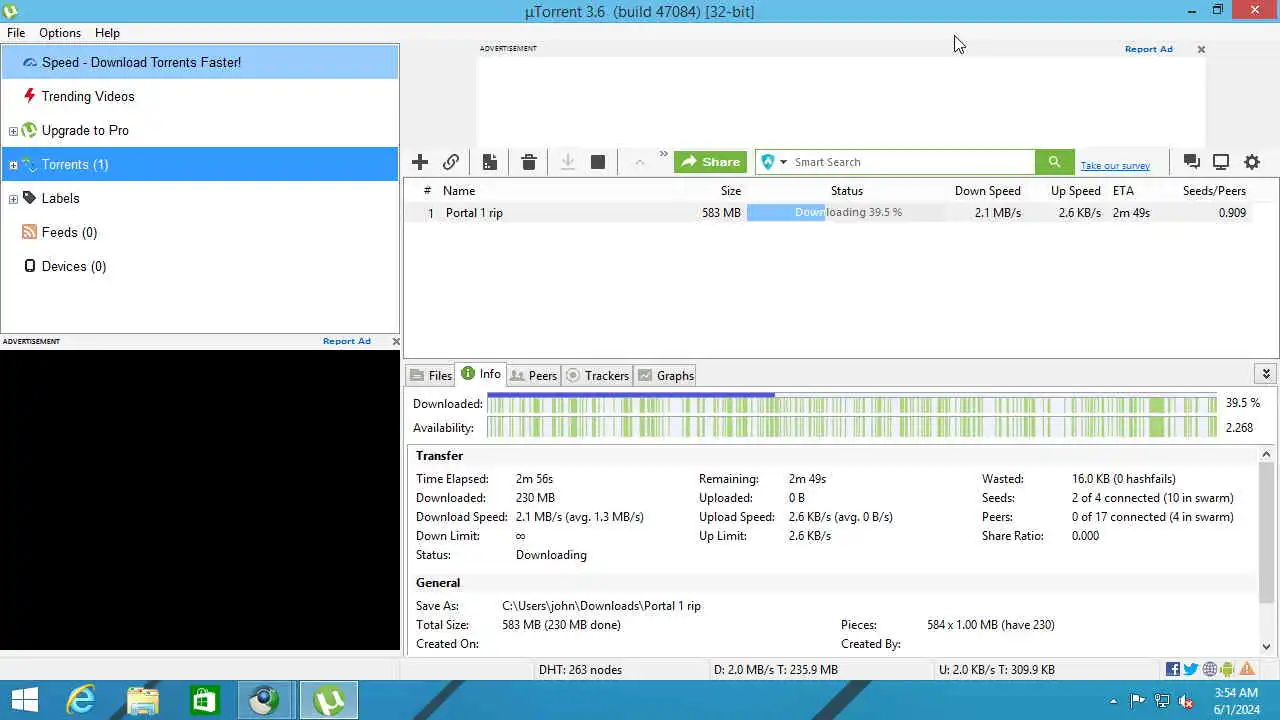Click the Downloading 39.5 % progress bar
This screenshot has height=720, width=1280.
[846, 213]
